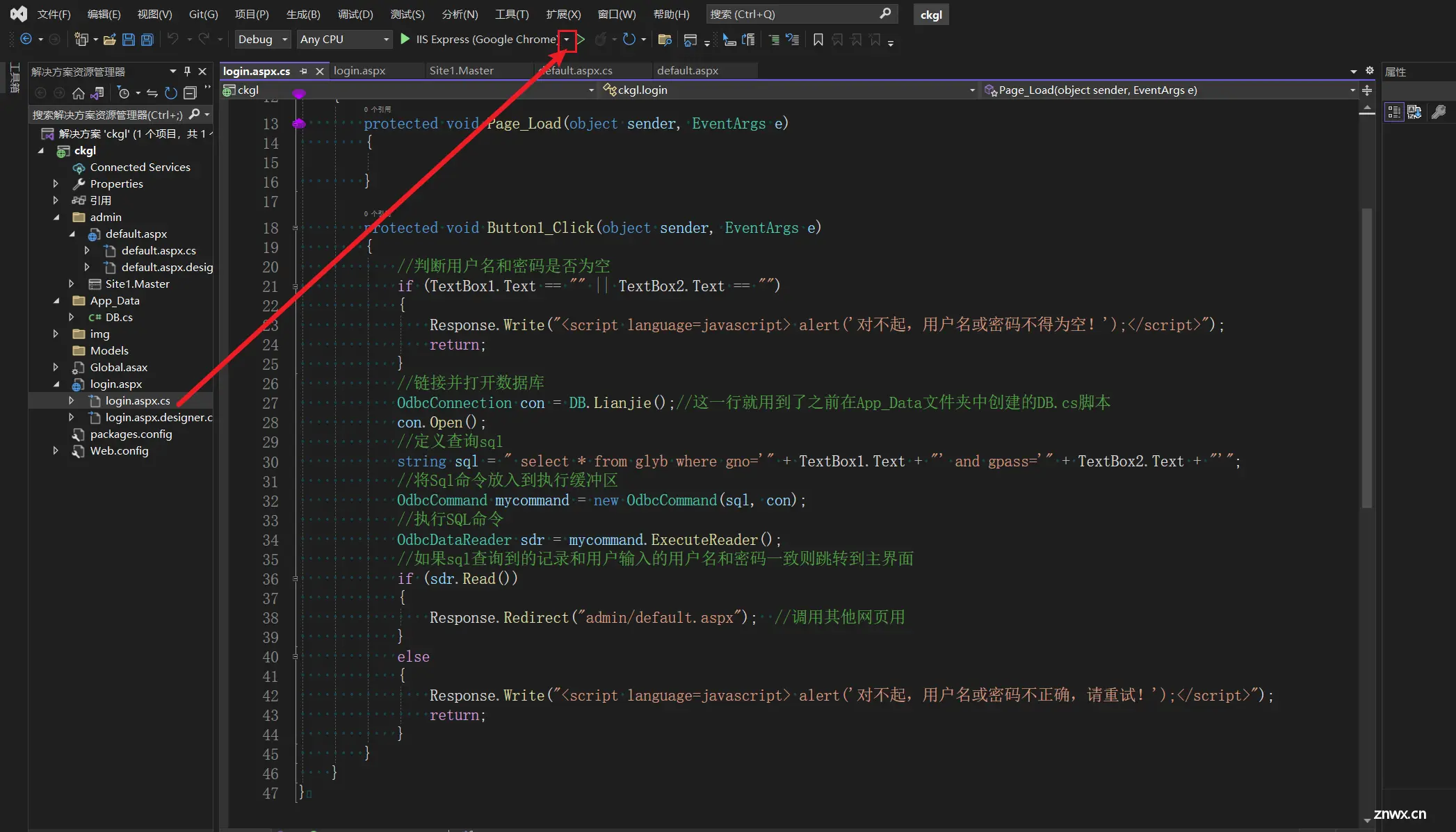Collapse the App_Data folder node
1456x832 pixels.
point(56,300)
